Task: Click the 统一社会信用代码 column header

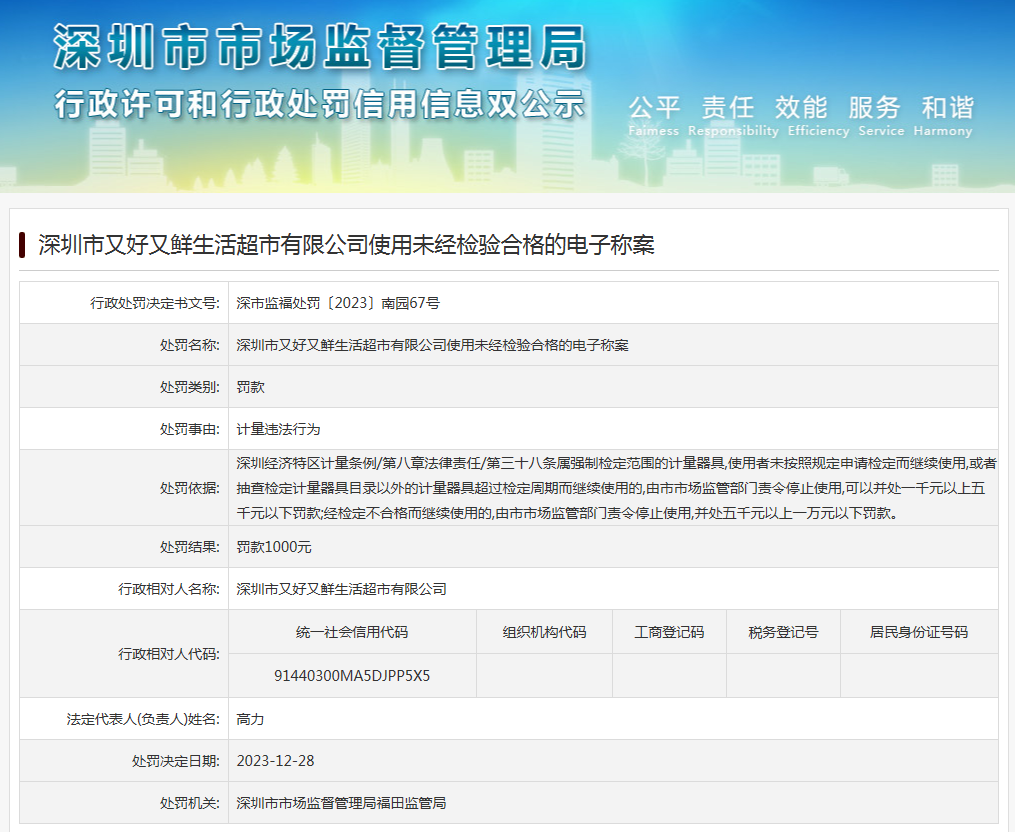Action: 352,633
